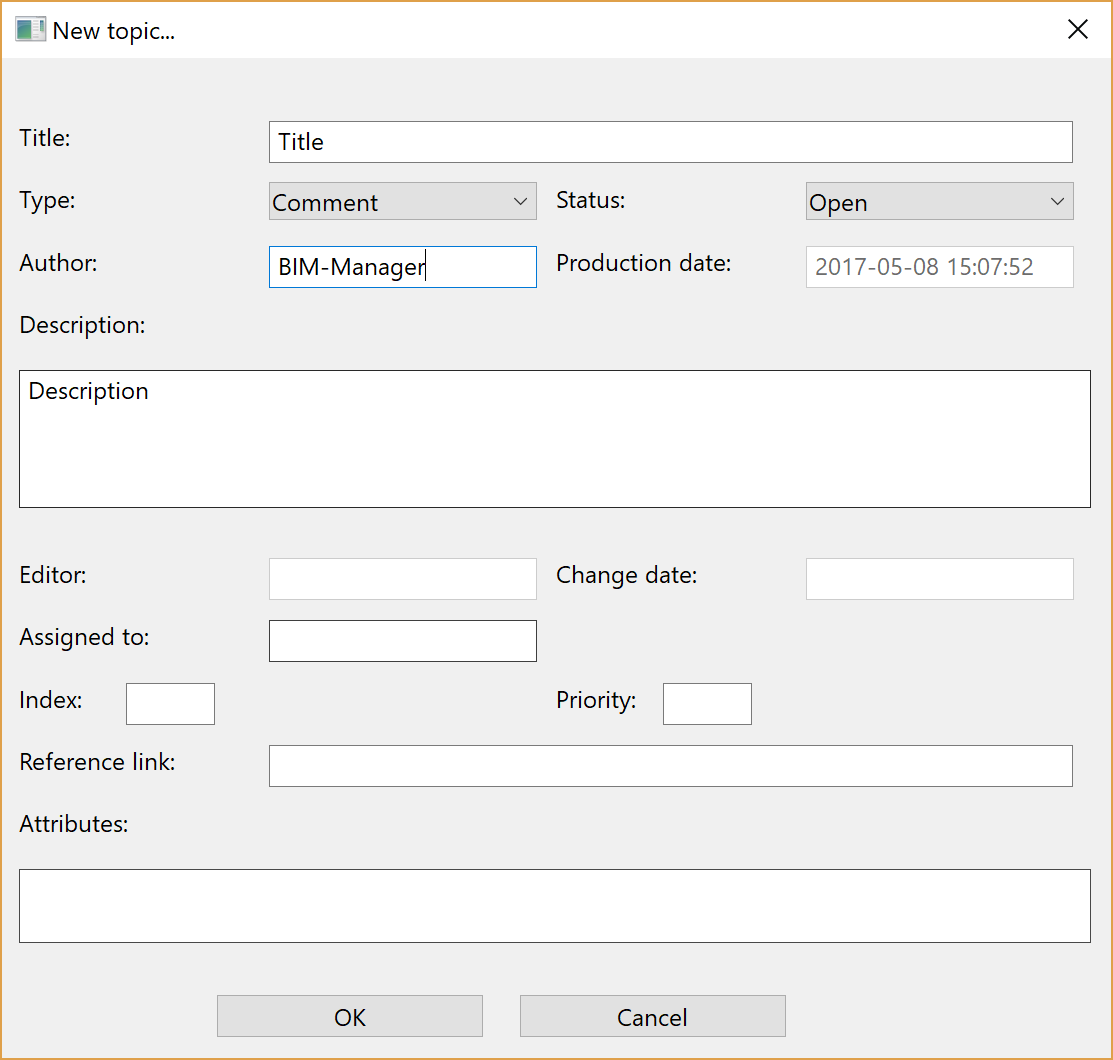Confirm the topic with OK
Screen dimensions: 1113x1060
pyautogui.click(x=349, y=1016)
